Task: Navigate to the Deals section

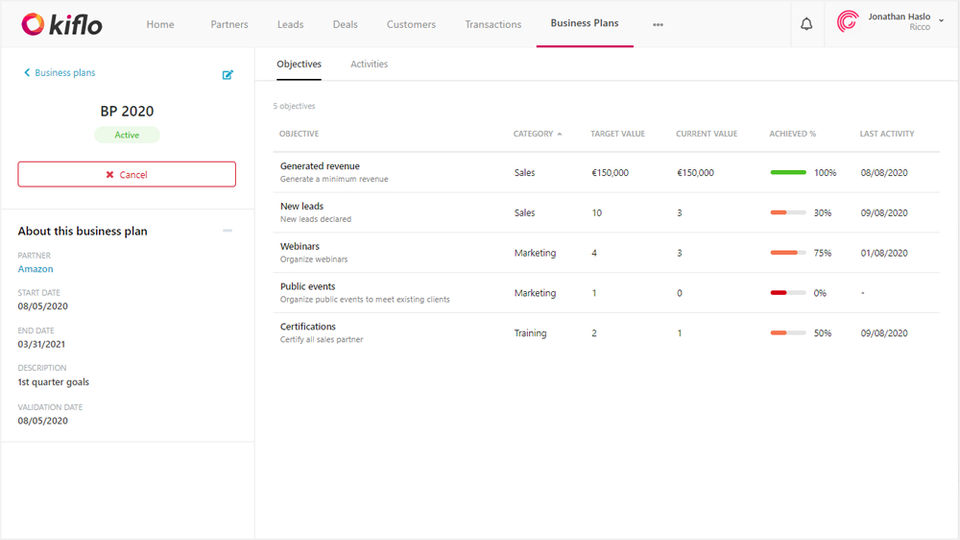Action: pyautogui.click(x=345, y=24)
